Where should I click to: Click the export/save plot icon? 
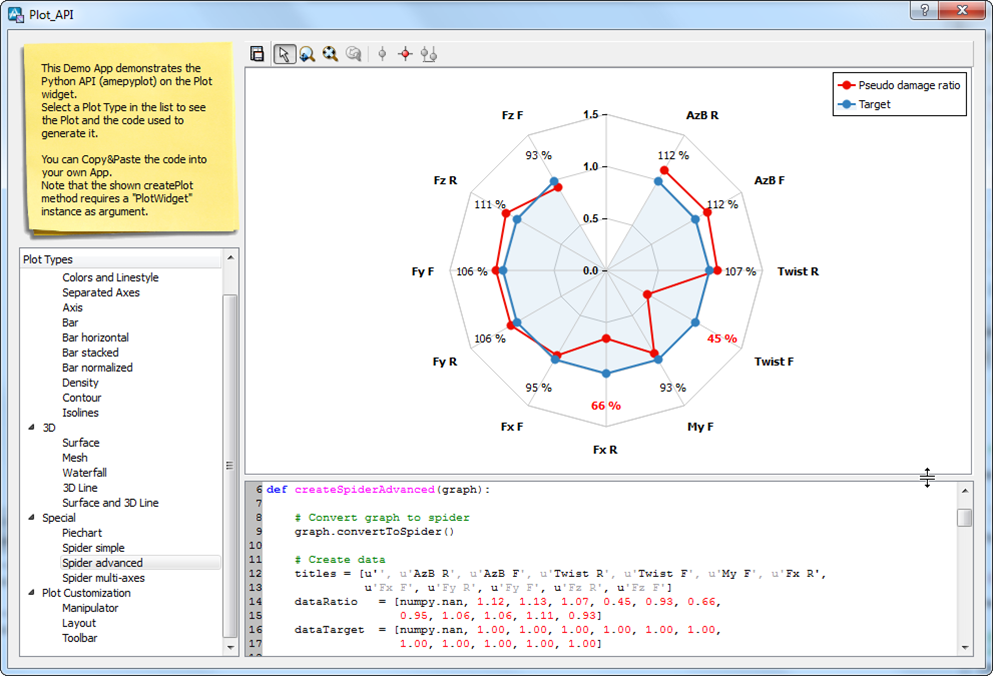tap(258, 54)
